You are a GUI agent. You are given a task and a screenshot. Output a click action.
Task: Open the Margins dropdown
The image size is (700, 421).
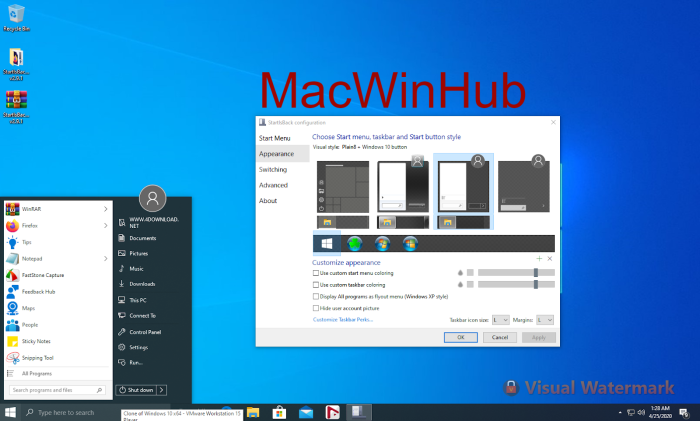pyautogui.click(x=545, y=320)
